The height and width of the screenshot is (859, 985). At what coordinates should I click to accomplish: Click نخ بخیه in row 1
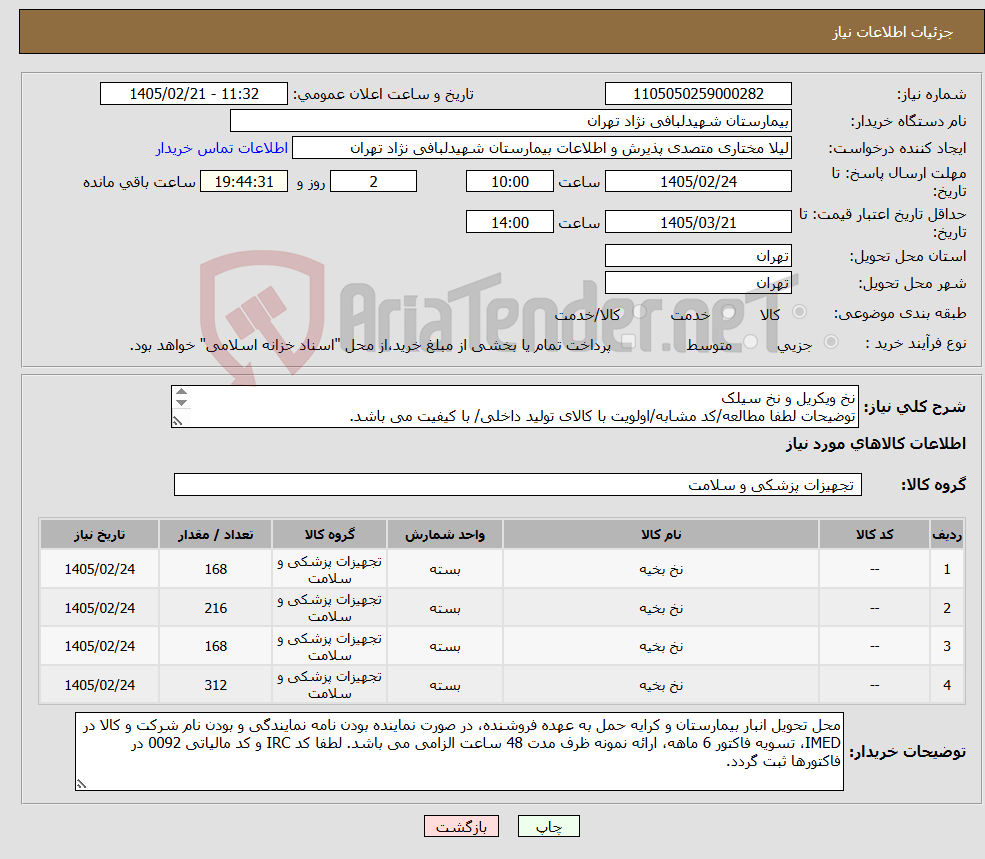tap(661, 569)
